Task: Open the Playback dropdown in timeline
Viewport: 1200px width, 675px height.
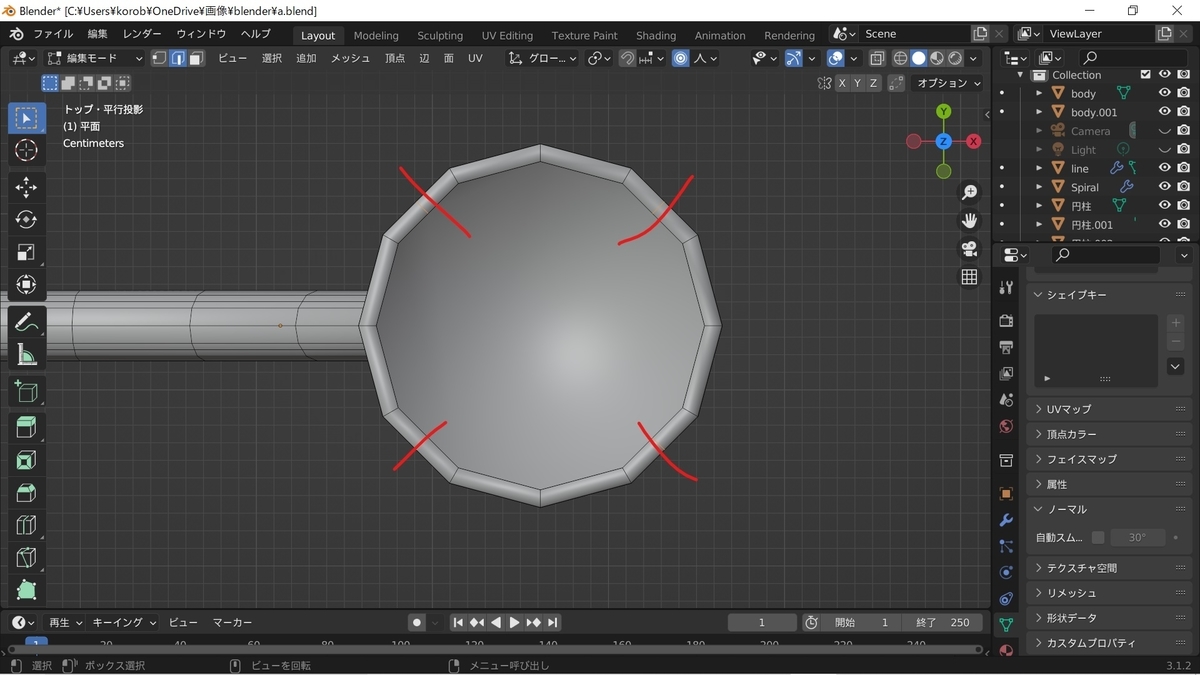Action: point(63,622)
